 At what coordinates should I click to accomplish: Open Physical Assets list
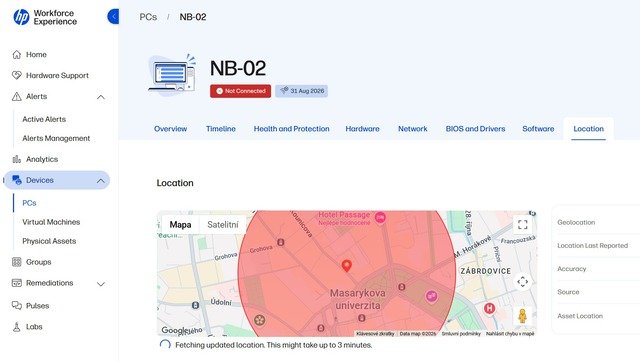[x=49, y=241]
